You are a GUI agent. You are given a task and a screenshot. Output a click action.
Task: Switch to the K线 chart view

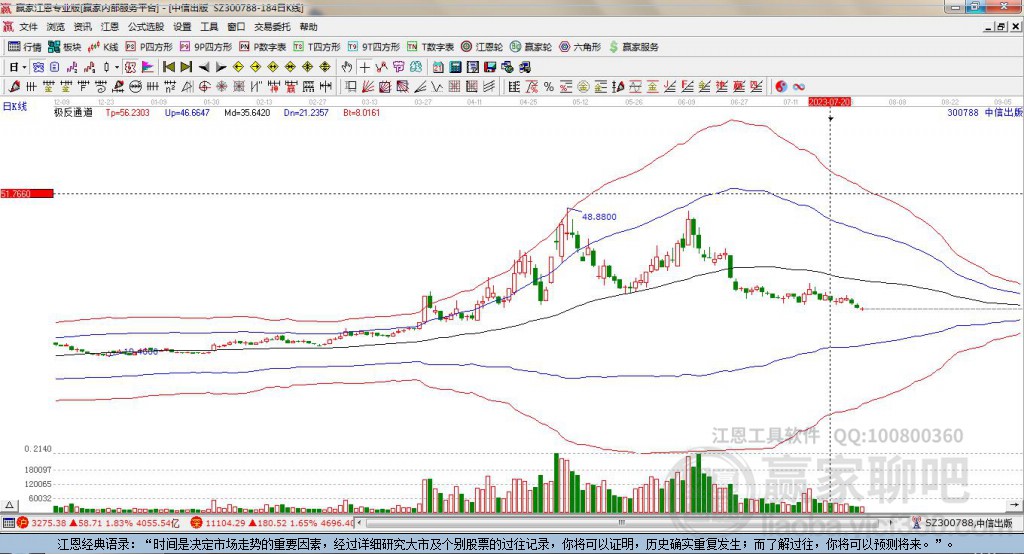[104, 46]
